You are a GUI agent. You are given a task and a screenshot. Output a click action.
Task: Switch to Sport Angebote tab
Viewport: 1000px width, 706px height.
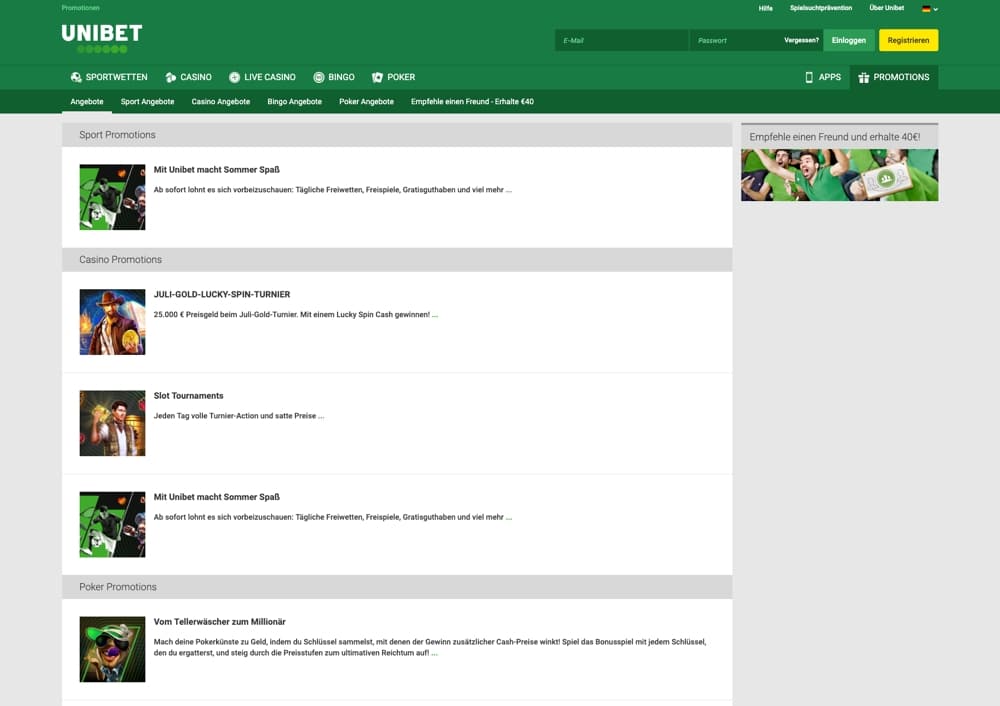pyautogui.click(x=147, y=101)
